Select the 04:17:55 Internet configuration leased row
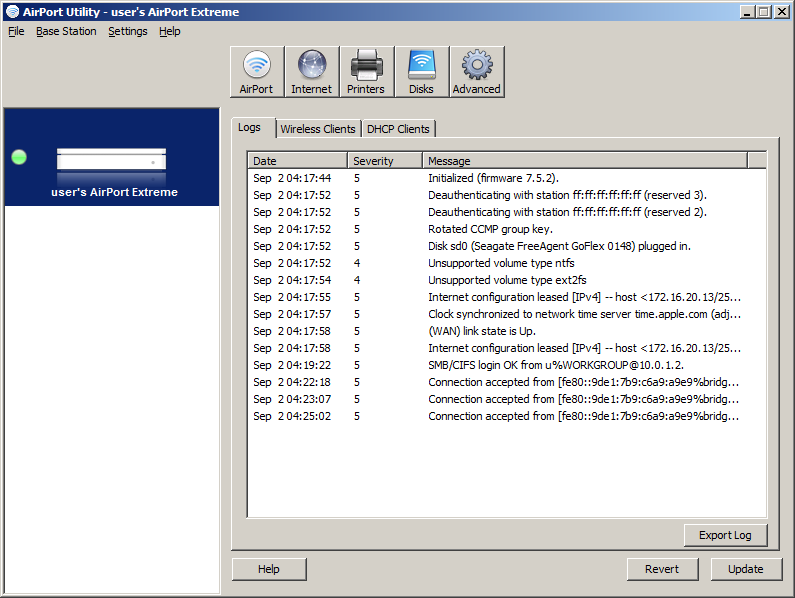Screen dimensions: 795x598 (x=507, y=297)
